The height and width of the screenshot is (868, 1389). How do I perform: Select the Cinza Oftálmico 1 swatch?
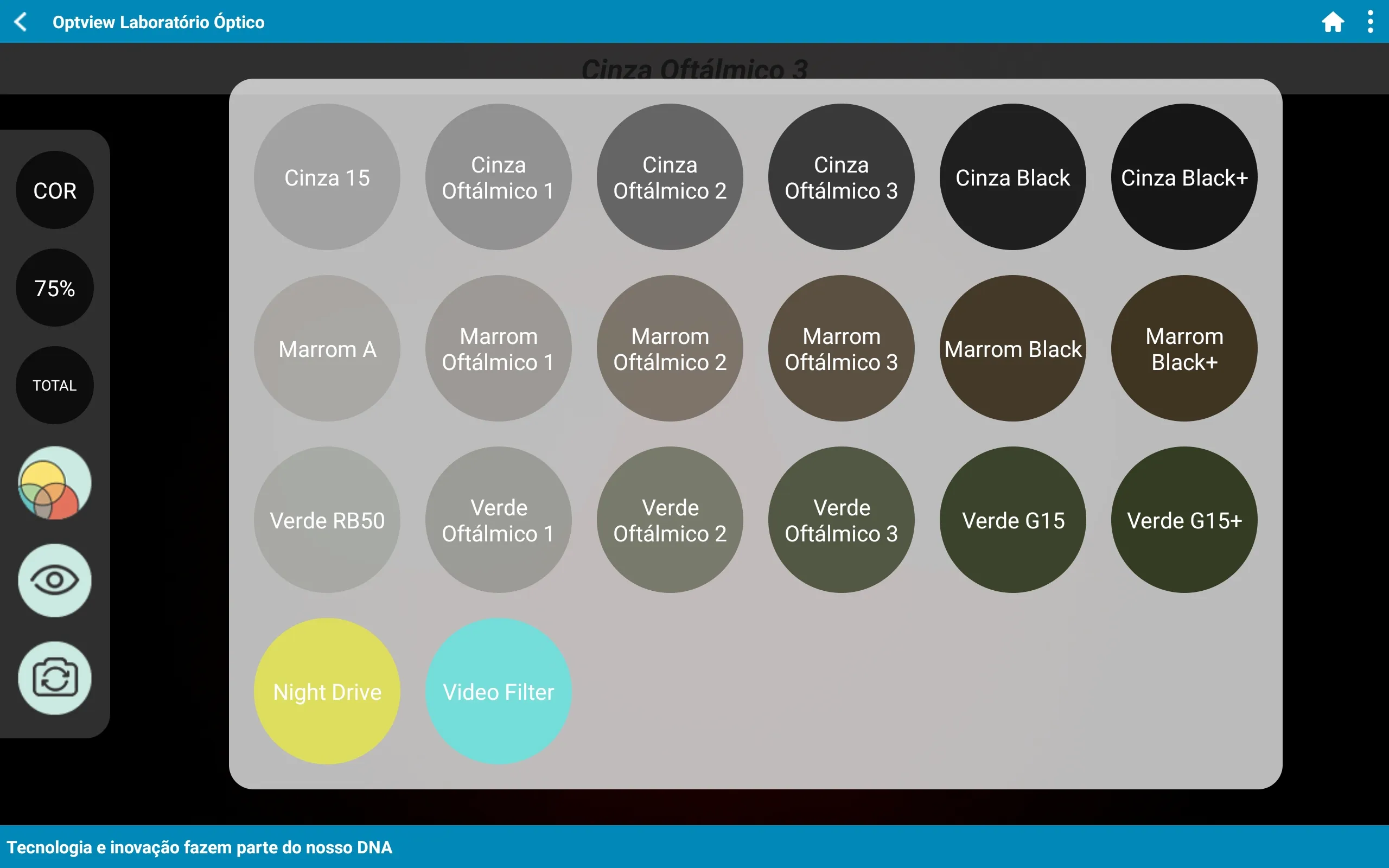(498, 177)
